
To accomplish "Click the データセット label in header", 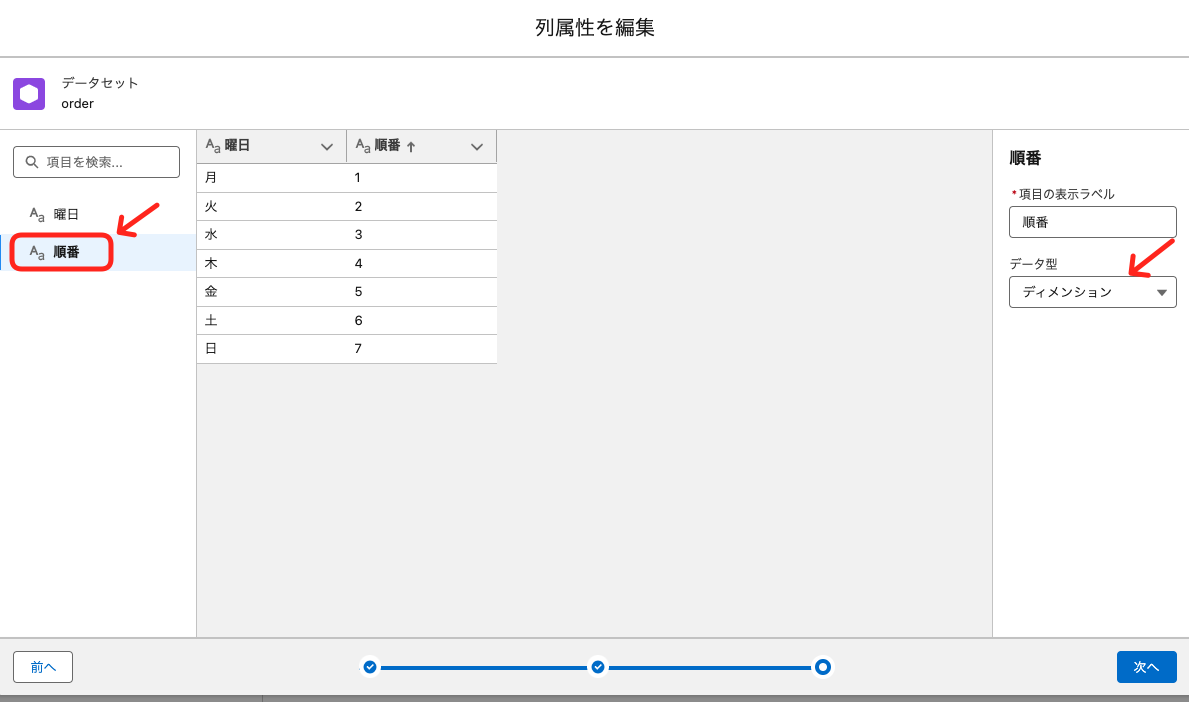I will click(x=100, y=83).
